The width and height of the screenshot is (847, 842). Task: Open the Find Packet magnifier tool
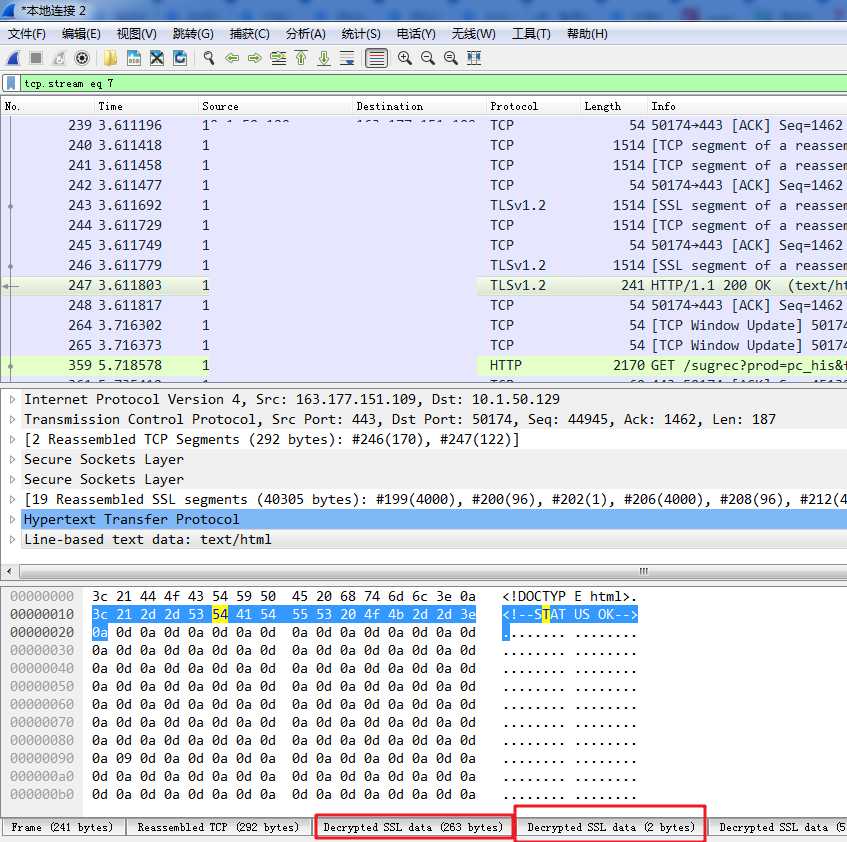tap(209, 58)
